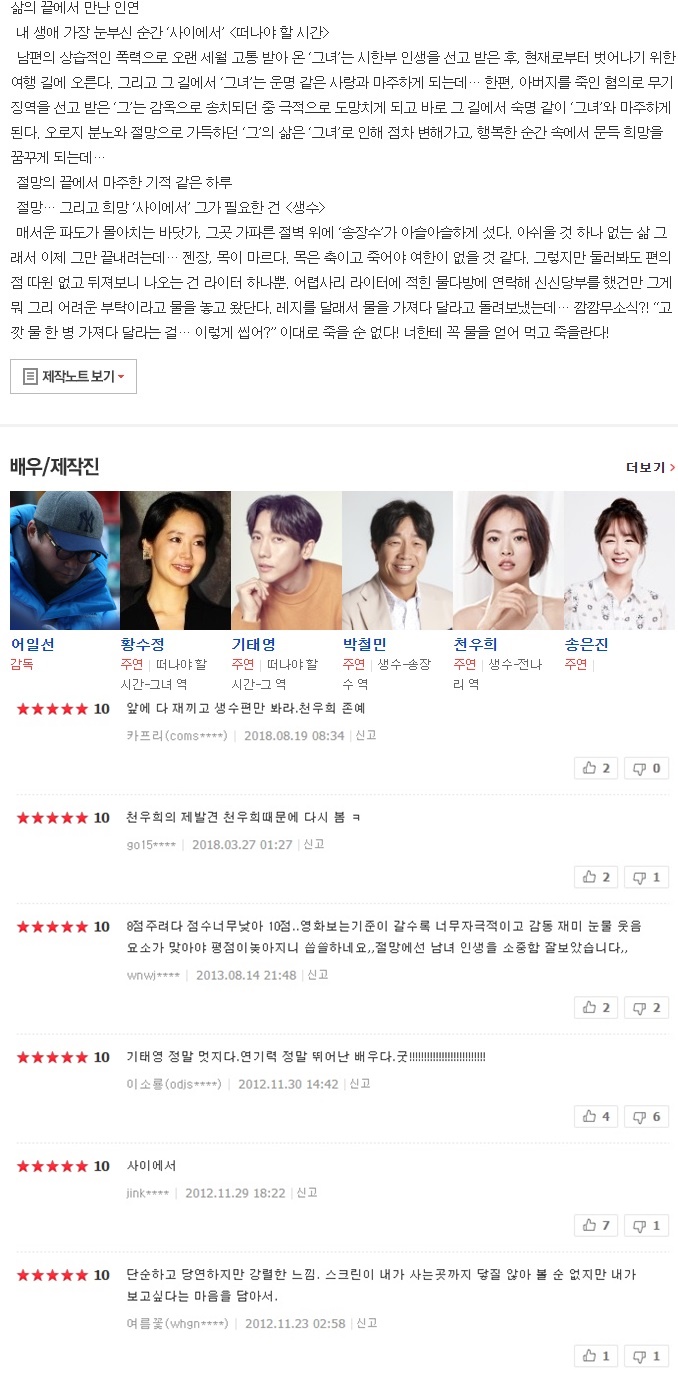Downvote the 이소룡 review showing 6
Screen dimensions: 678x1381
[x=646, y=1116]
